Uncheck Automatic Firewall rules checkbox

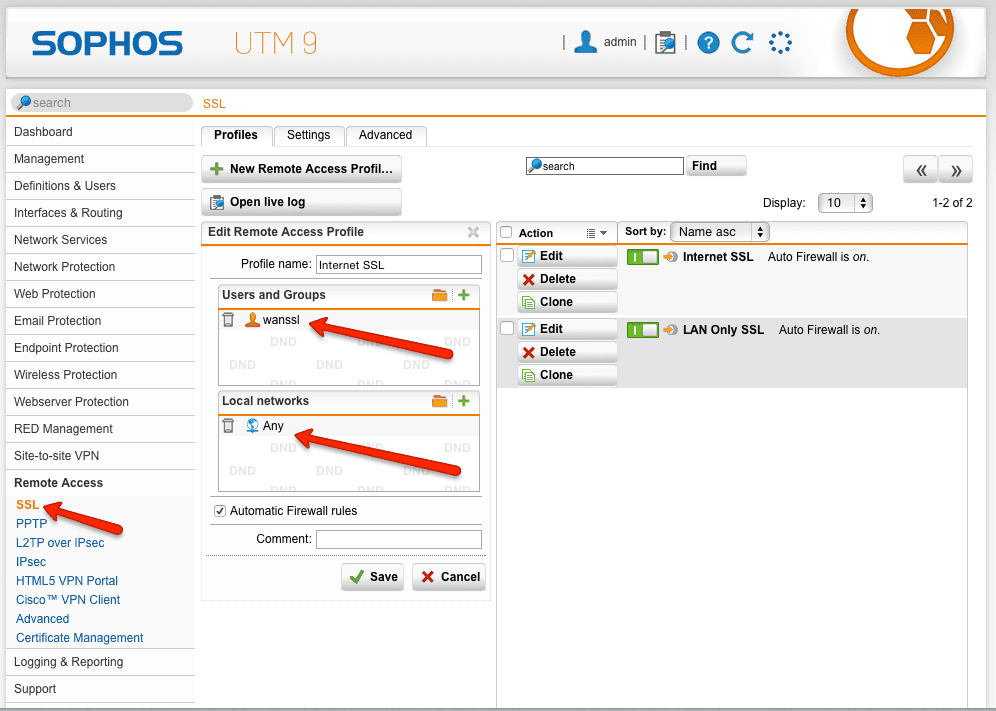click(x=220, y=511)
